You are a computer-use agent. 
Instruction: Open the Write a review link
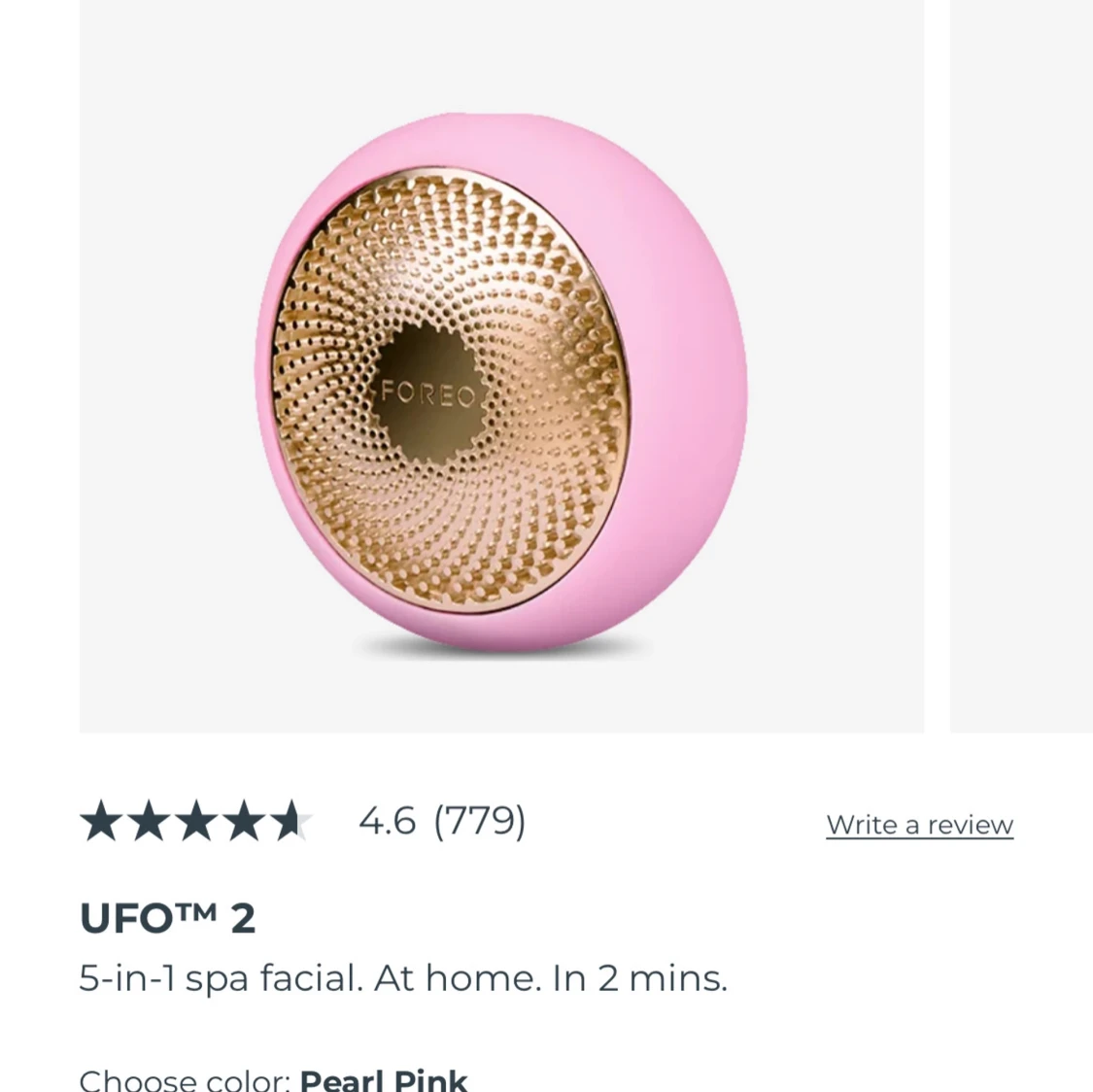pyautogui.click(x=919, y=825)
